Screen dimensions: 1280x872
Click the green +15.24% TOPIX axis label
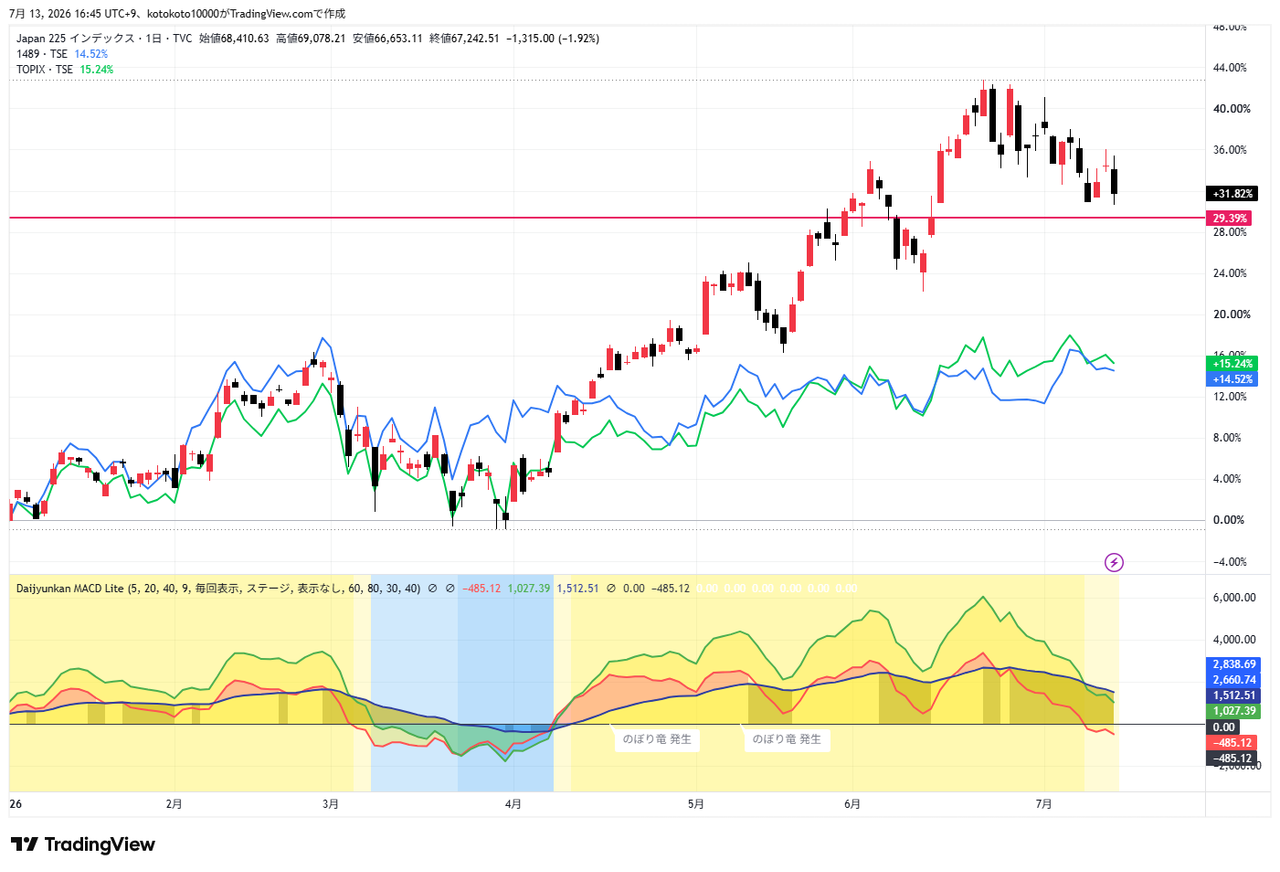(1230, 364)
